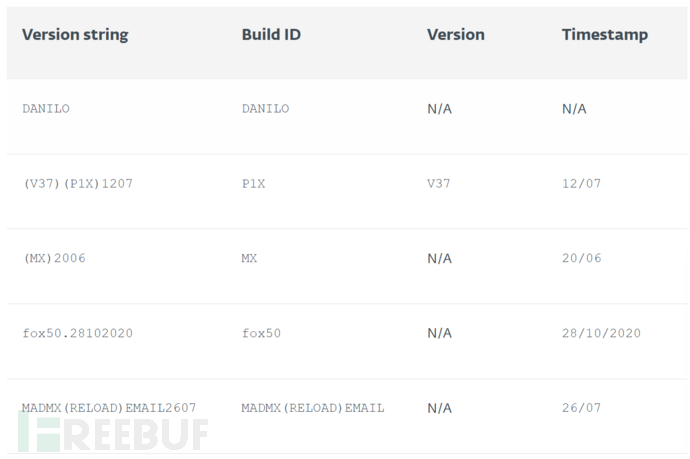The width and height of the screenshot is (690, 459).
Task: Click the "Version string" column header
Action: pyautogui.click(x=75, y=34)
